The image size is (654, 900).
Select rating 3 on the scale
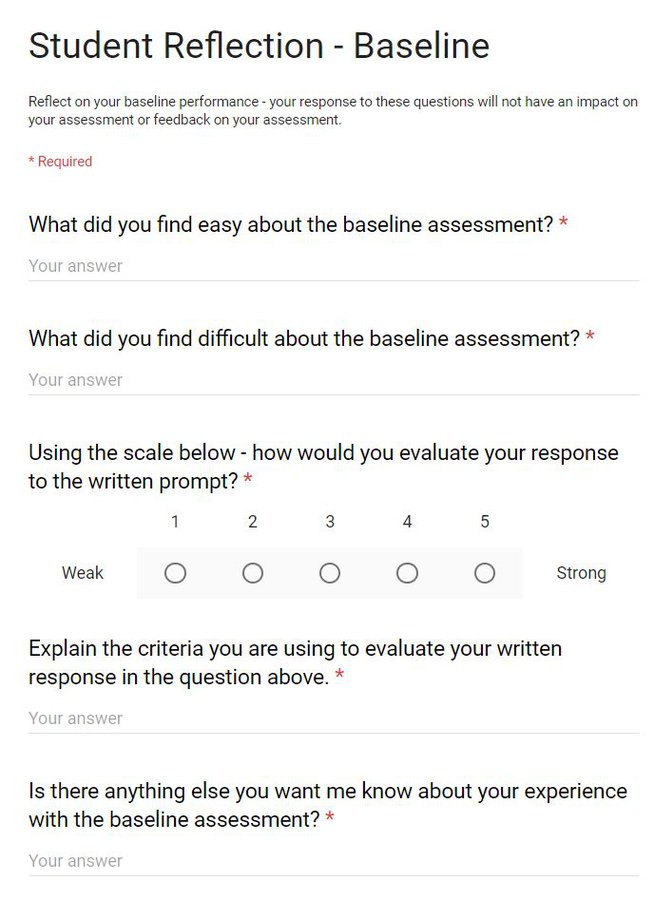[330, 573]
